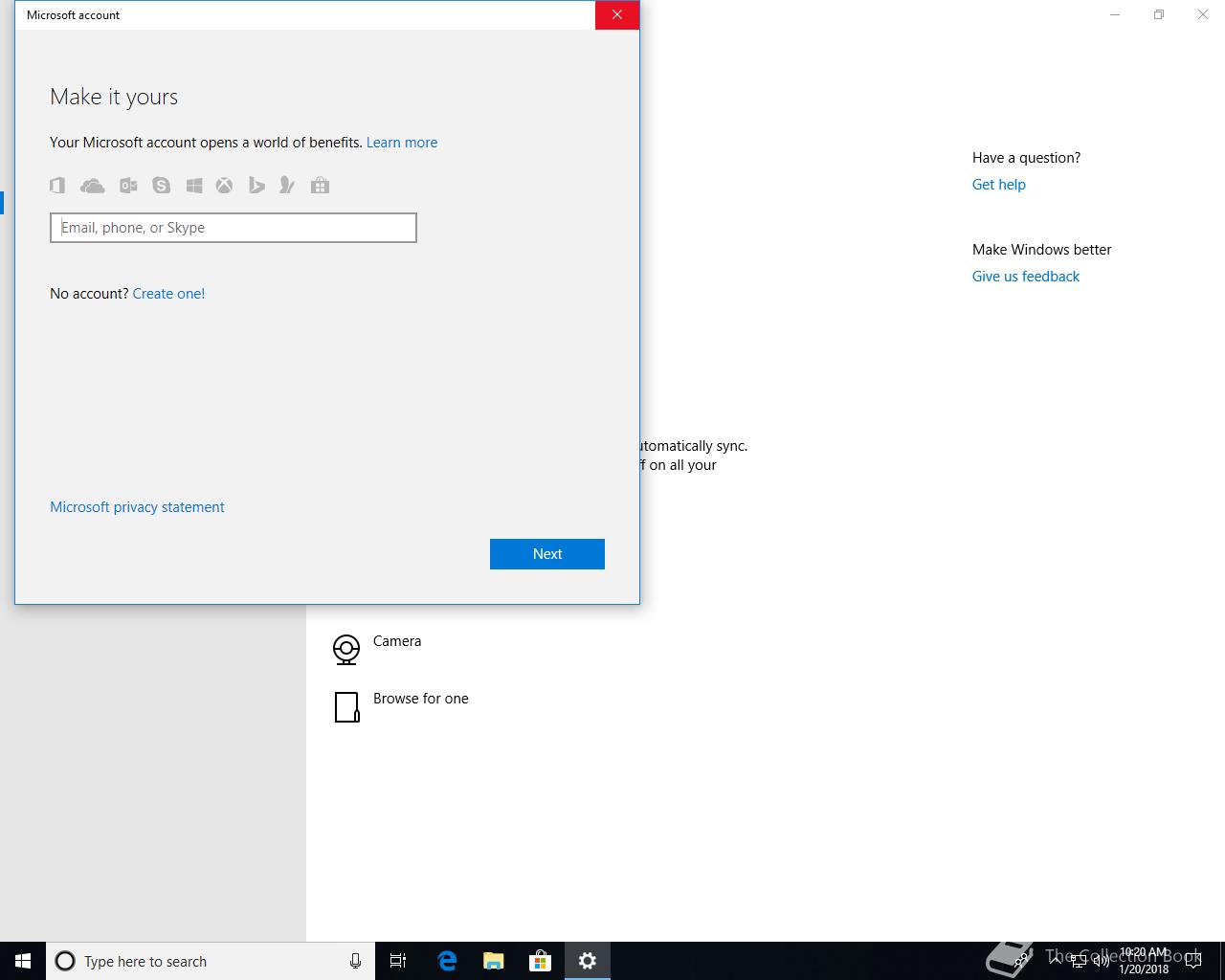Click the MSN butterfly icon

point(286,186)
